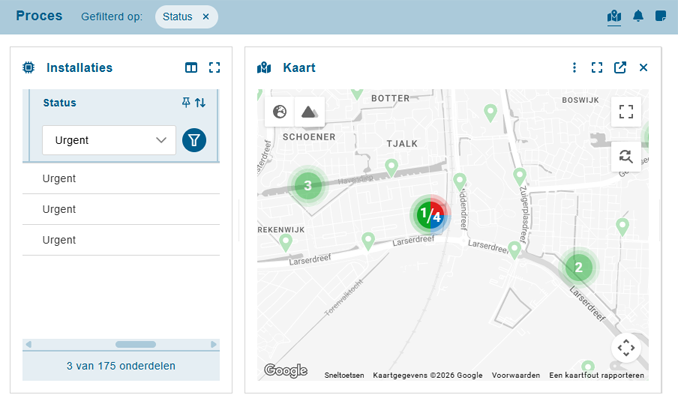Image resolution: width=678 pixels, height=401 pixels.
Task: Open map pan camera controls
Action: 626,348
